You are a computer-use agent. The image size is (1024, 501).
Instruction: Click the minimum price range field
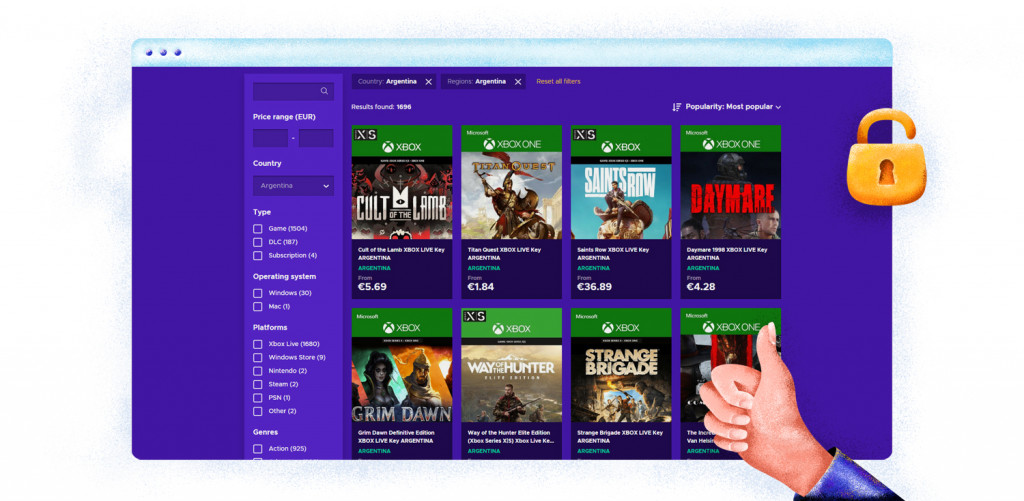coord(270,138)
